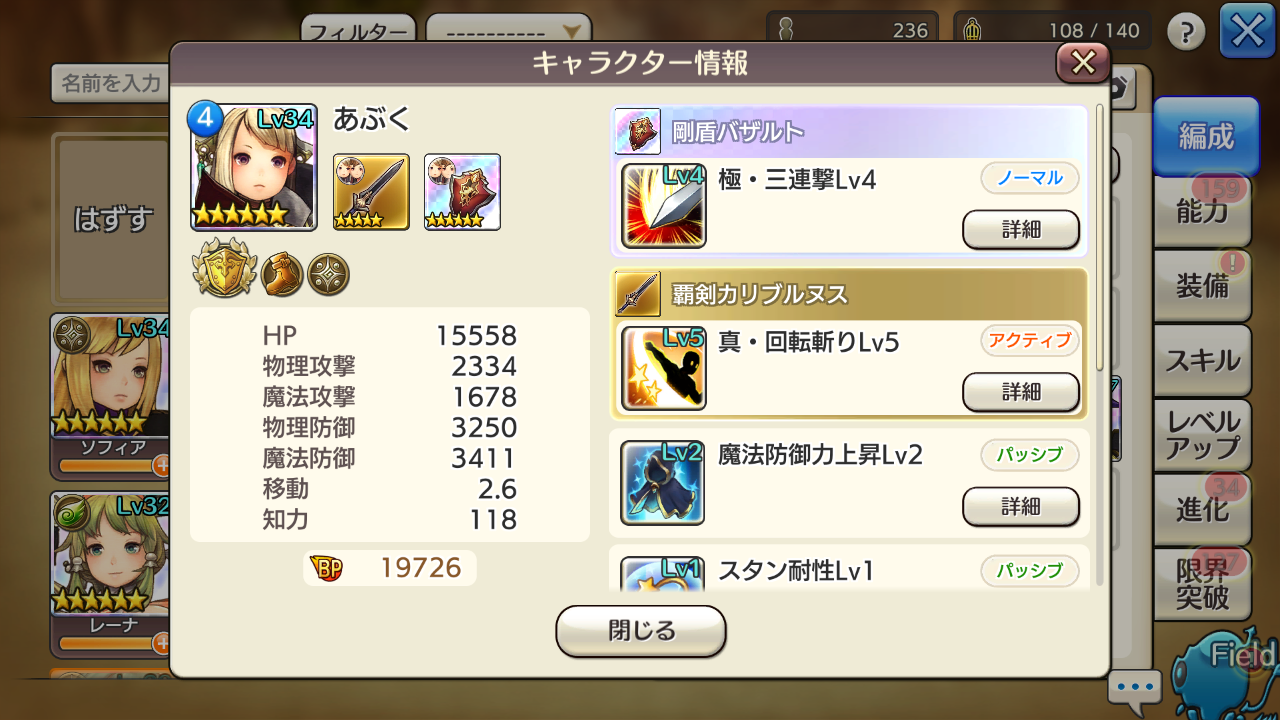The width and height of the screenshot is (1280, 720).
Task: Open the chat bubble icon
Action: click(x=1135, y=690)
